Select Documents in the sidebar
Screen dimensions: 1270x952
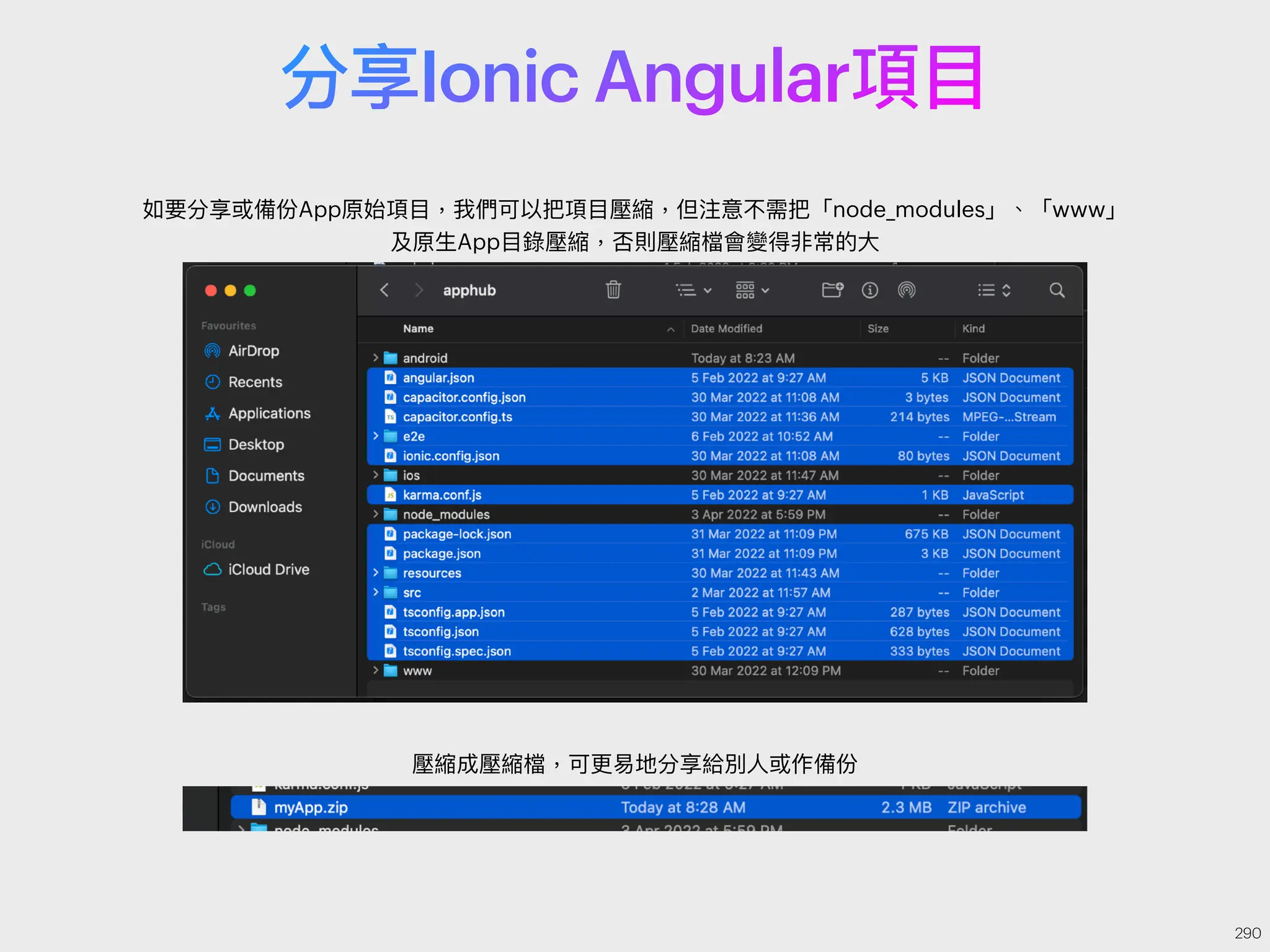click(x=255, y=475)
